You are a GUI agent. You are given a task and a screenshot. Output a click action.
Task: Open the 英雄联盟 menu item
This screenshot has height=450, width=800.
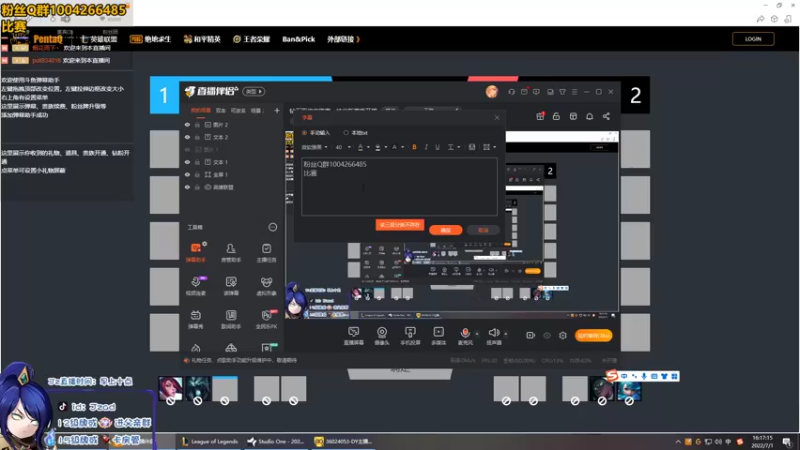[99, 39]
